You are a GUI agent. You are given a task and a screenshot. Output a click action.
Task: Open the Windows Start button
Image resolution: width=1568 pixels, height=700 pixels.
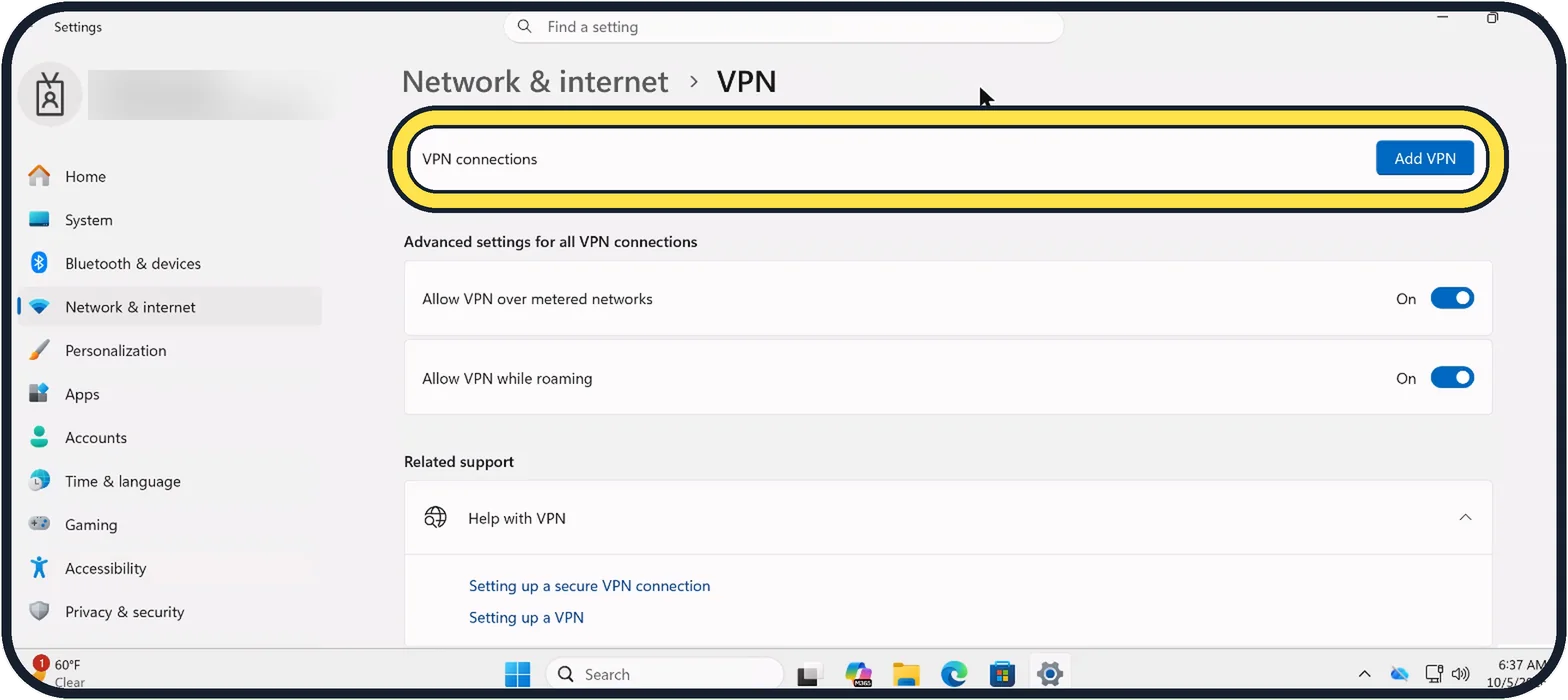(518, 675)
